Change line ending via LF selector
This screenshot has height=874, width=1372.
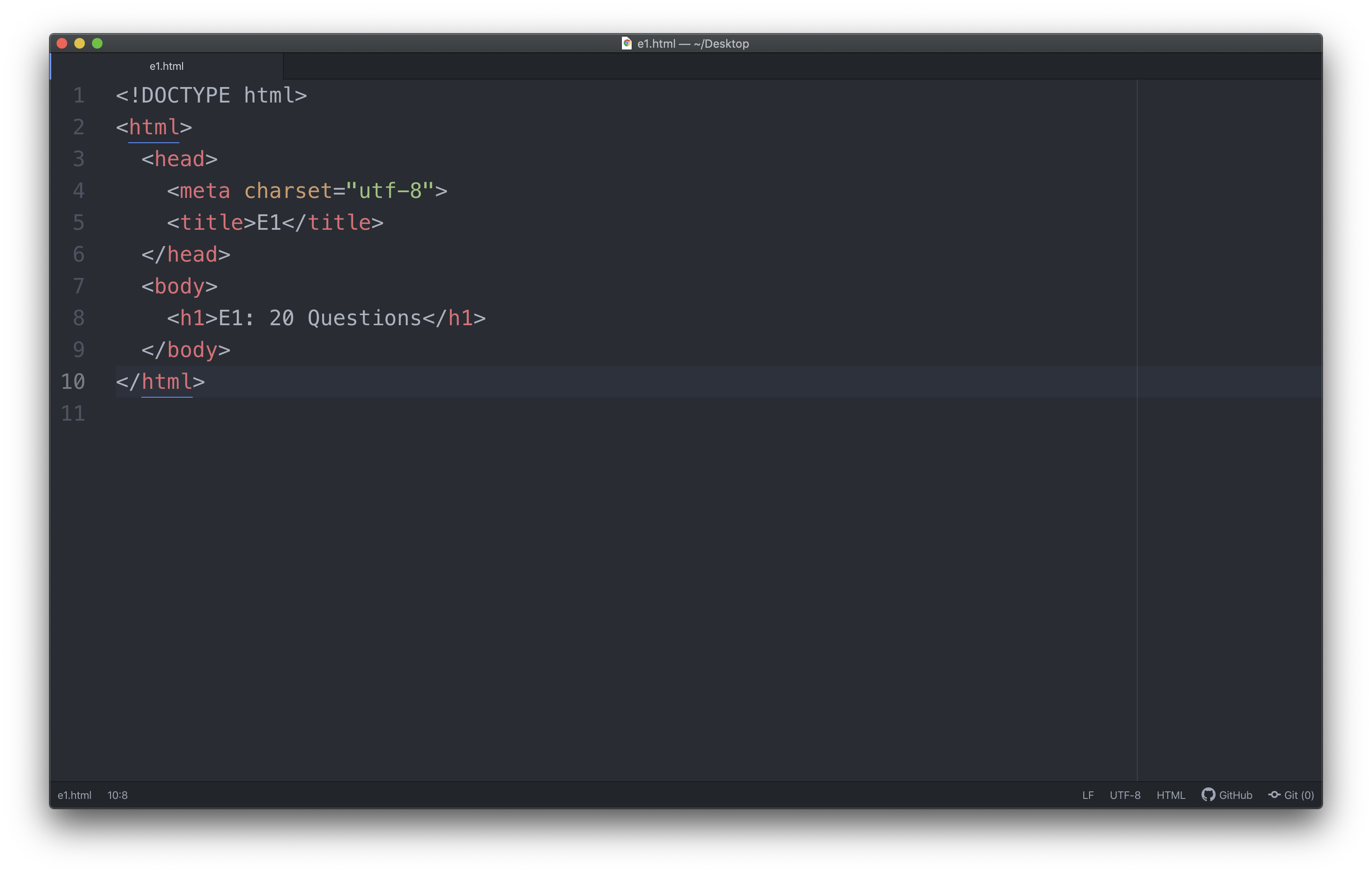tap(1088, 795)
